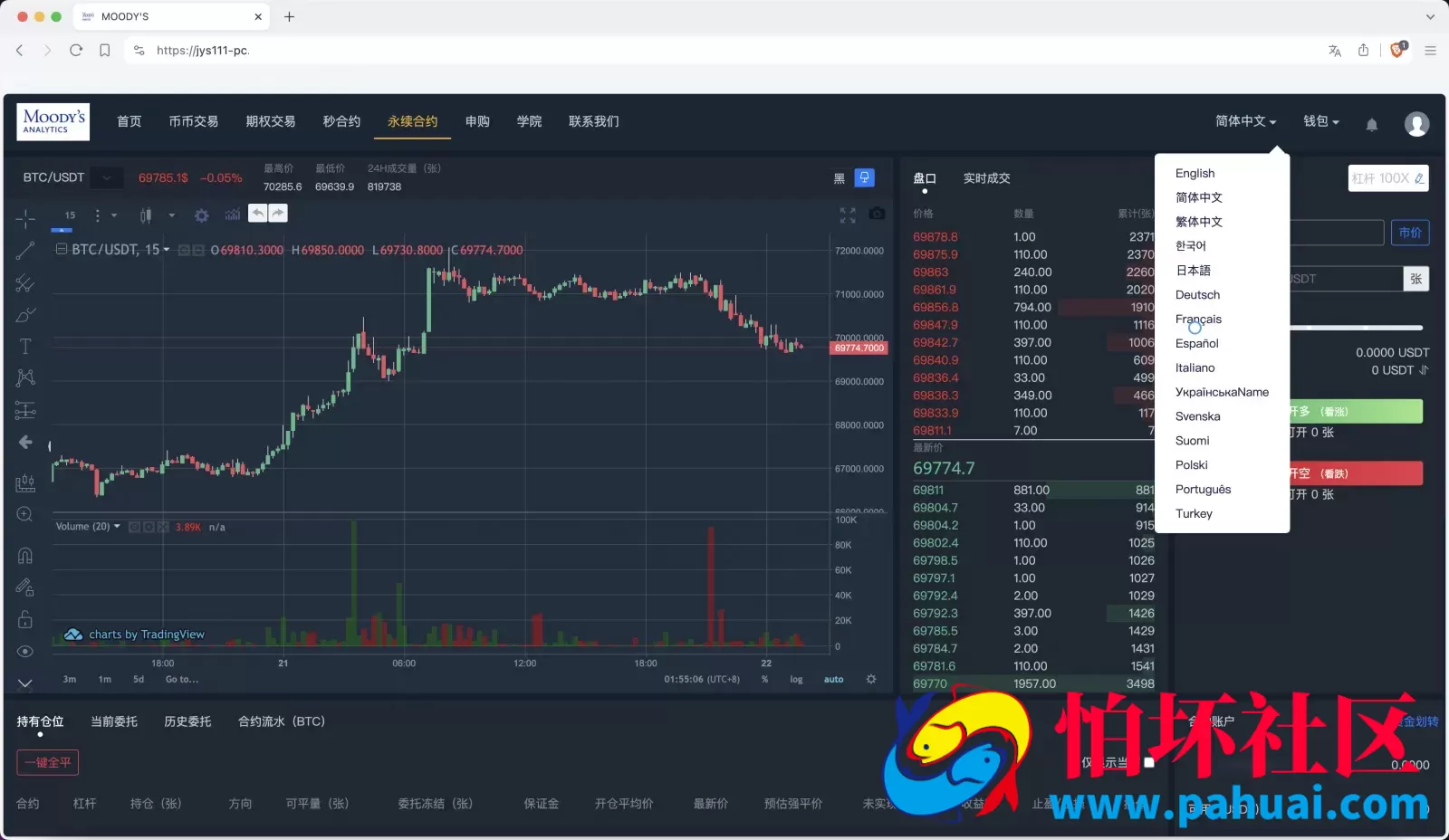Select the crosshair cursor tool
This screenshot has height=840, width=1449.
[x=25, y=218]
